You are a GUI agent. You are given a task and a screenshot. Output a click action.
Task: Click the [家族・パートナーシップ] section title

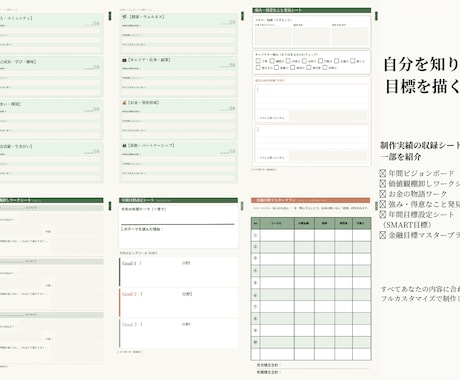[151, 146]
